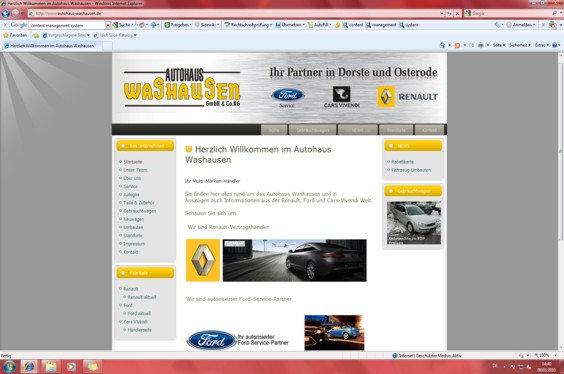The width and height of the screenshot is (564, 374).
Task: Click the Übersetzen translate button
Action: click(290, 25)
